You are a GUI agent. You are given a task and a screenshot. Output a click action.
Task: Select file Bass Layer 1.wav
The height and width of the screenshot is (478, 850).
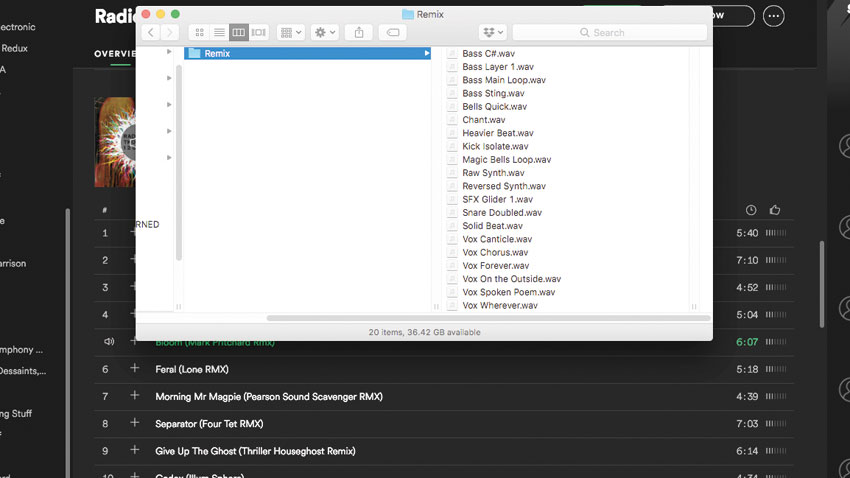(498, 67)
